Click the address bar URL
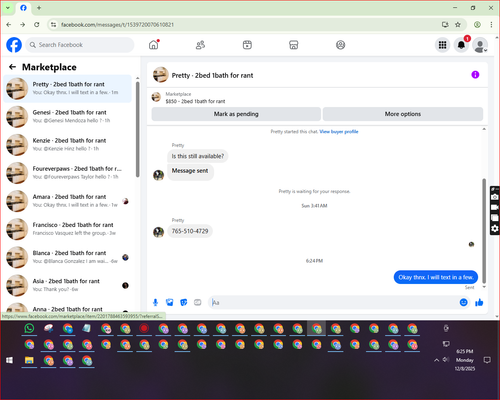The width and height of the screenshot is (500, 400). click(117, 25)
